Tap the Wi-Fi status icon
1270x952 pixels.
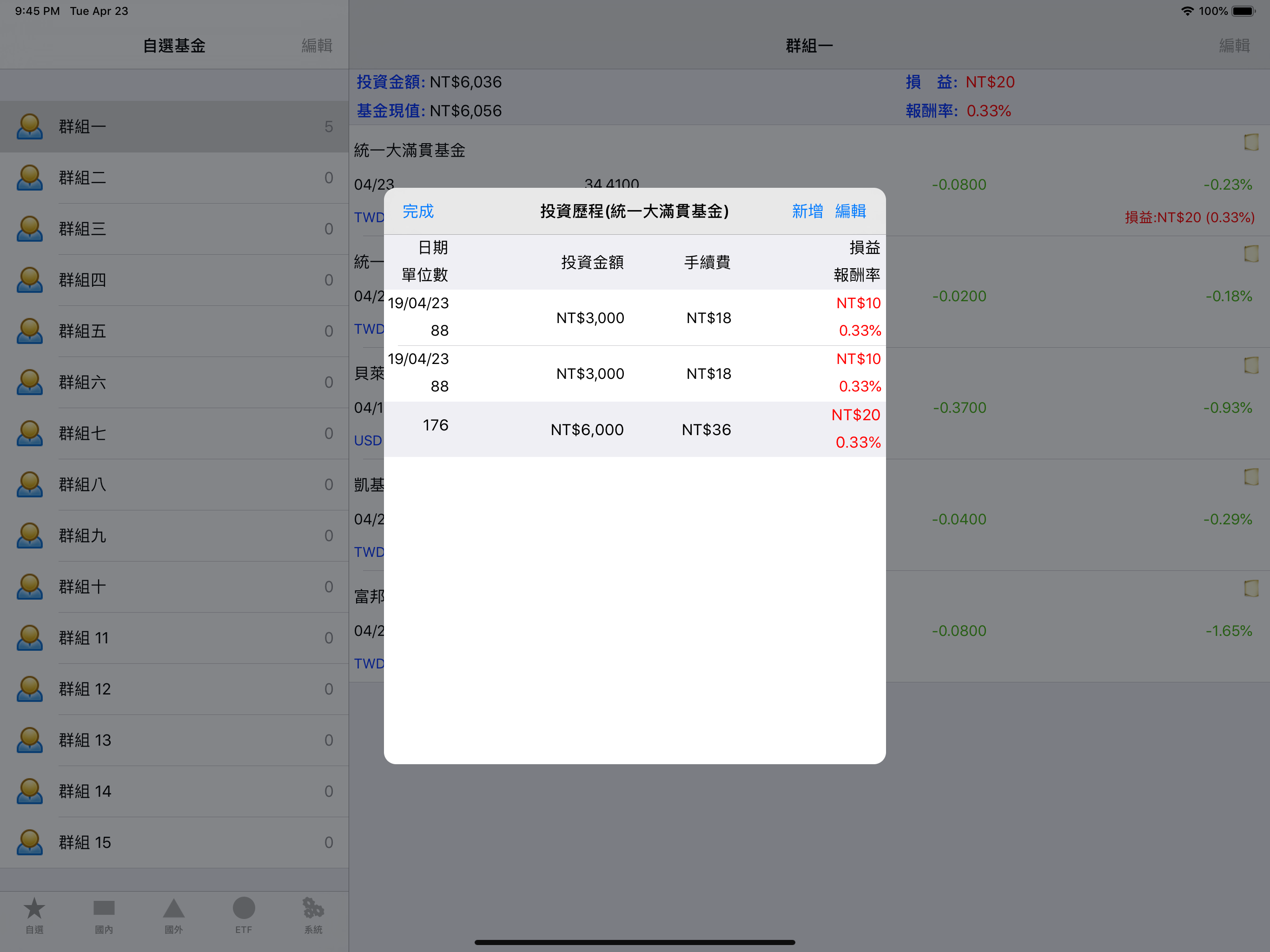[x=1187, y=11]
